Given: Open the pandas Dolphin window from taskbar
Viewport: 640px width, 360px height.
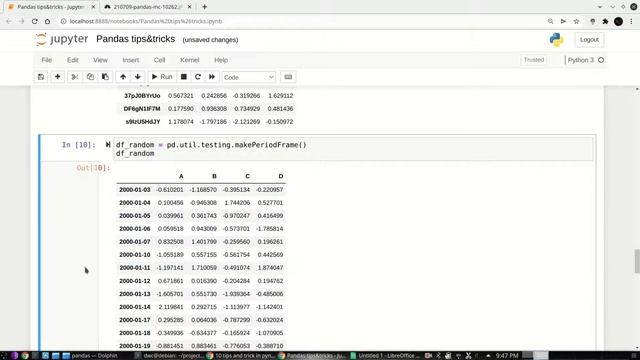Looking at the screenshot, I should point(90,356).
